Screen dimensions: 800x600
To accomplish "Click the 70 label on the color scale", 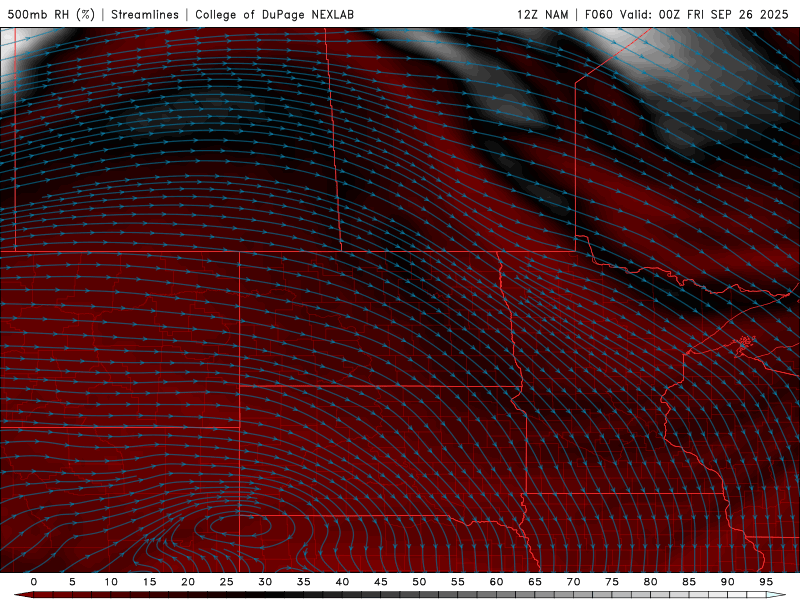I will pos(573,582).
